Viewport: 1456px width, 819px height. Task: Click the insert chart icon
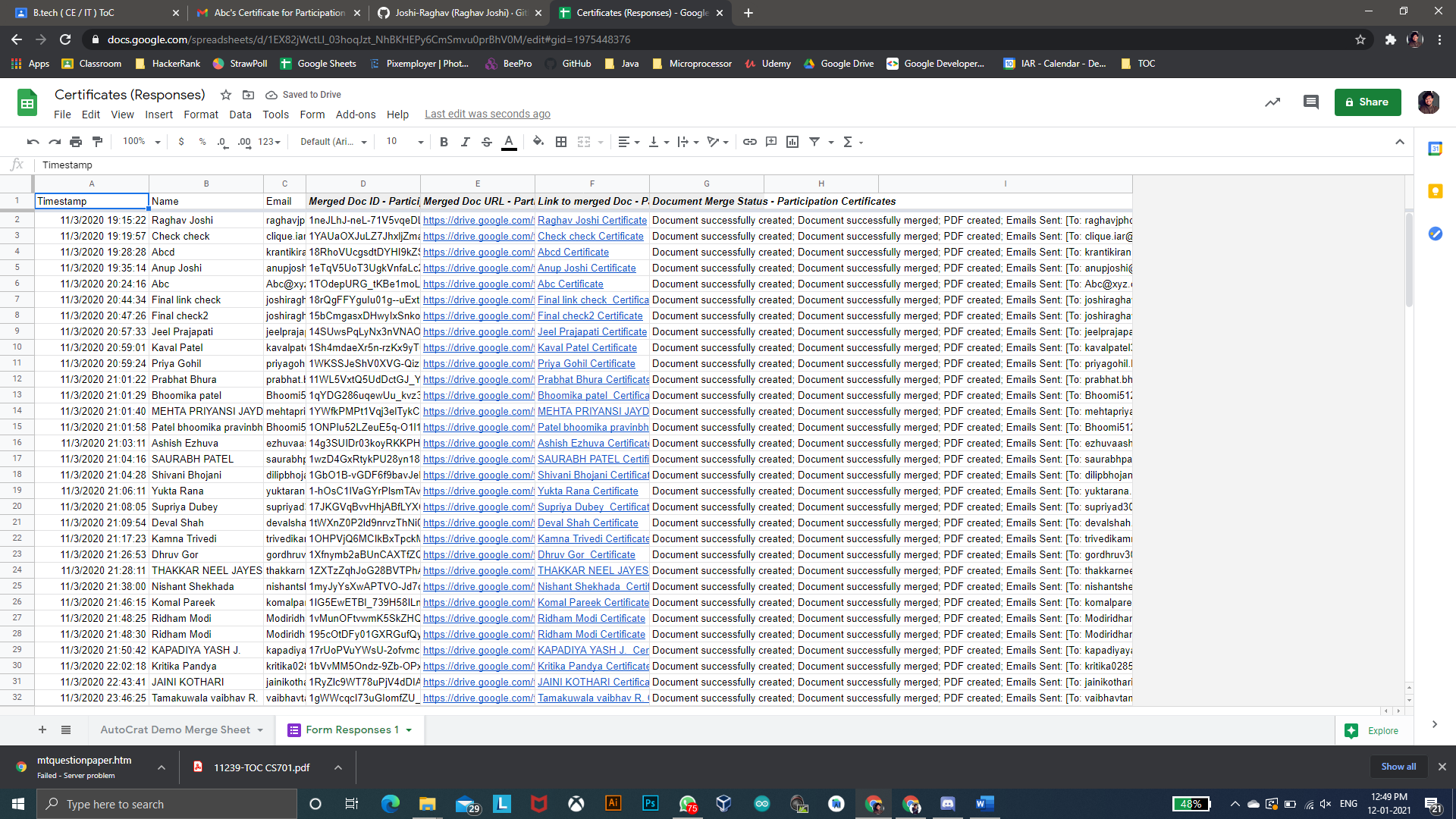point(792,142)
